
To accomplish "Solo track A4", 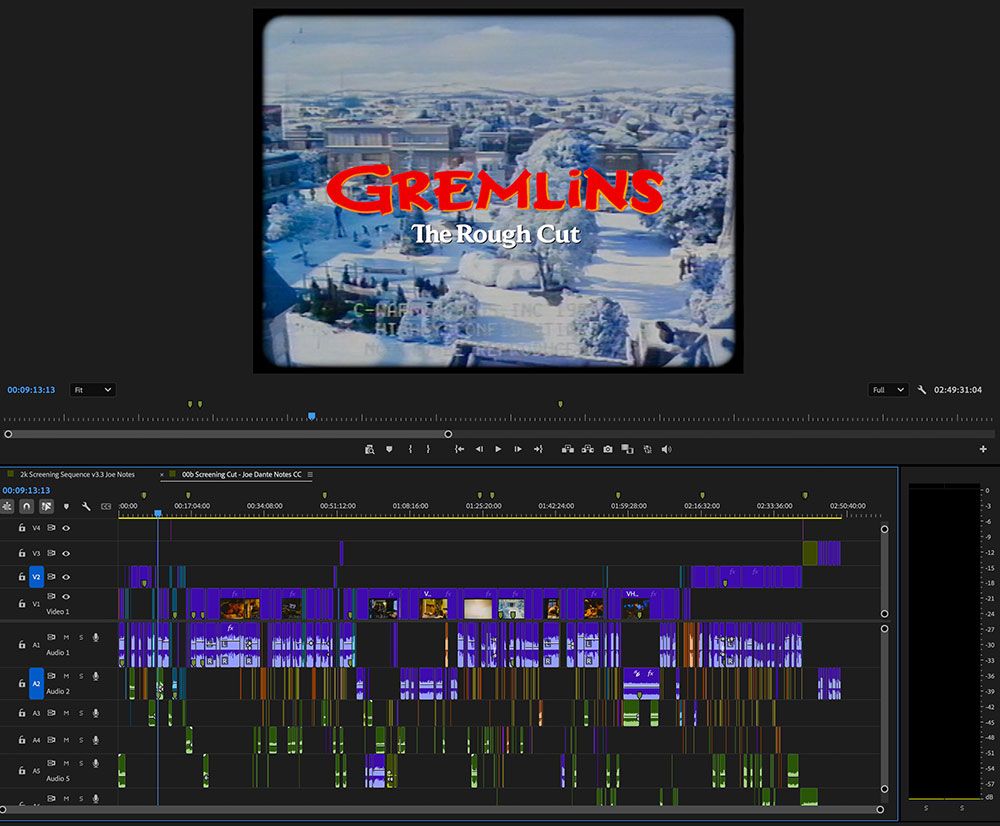I will (x=81, y=740).
